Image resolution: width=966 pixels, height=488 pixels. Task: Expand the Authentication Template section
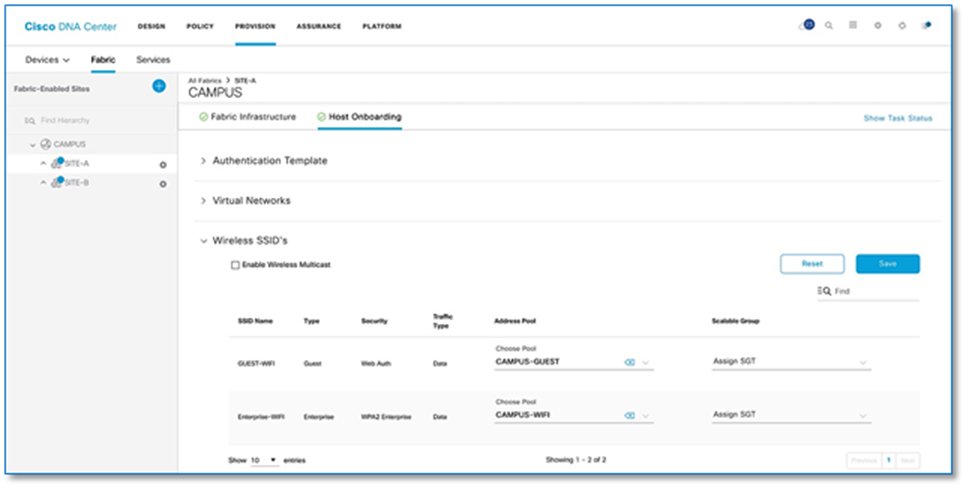[x=203, y=161]
